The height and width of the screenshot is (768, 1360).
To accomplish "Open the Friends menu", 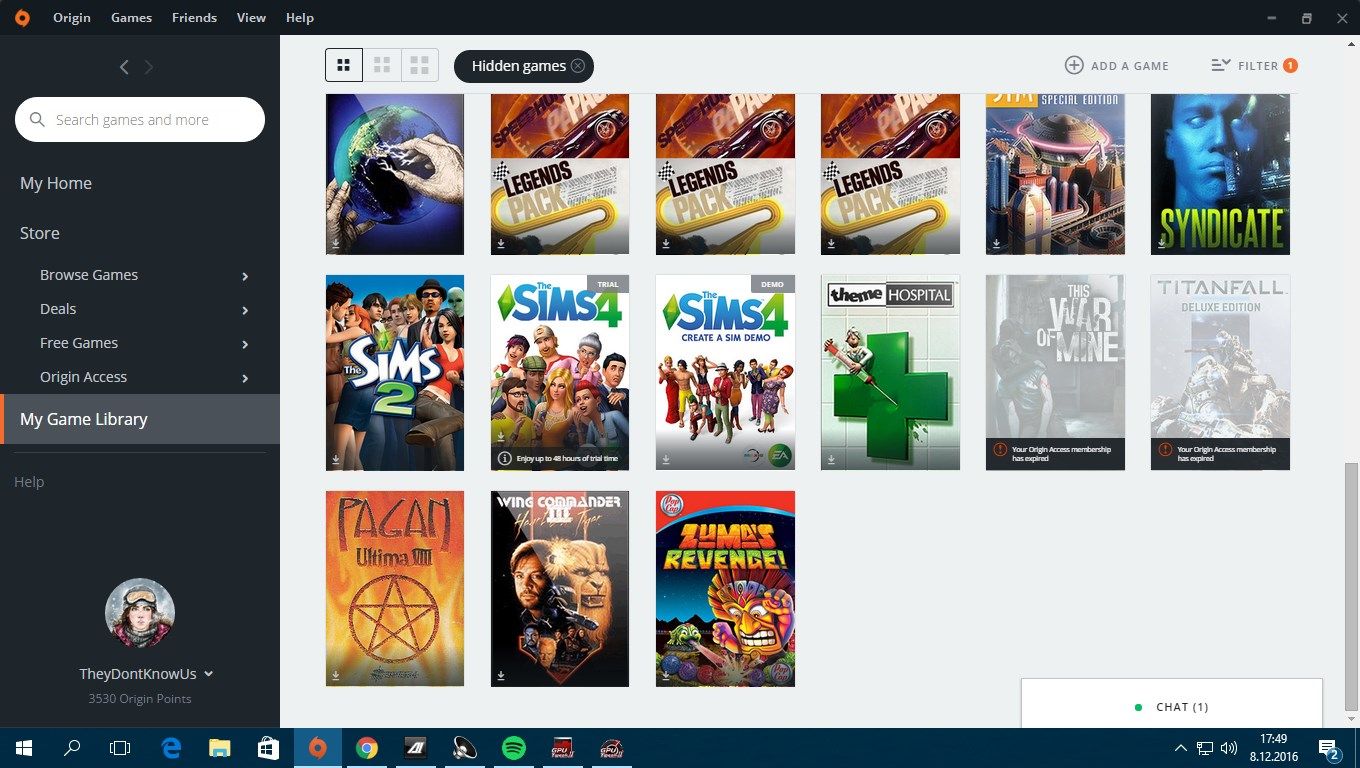I will point(194,17).
